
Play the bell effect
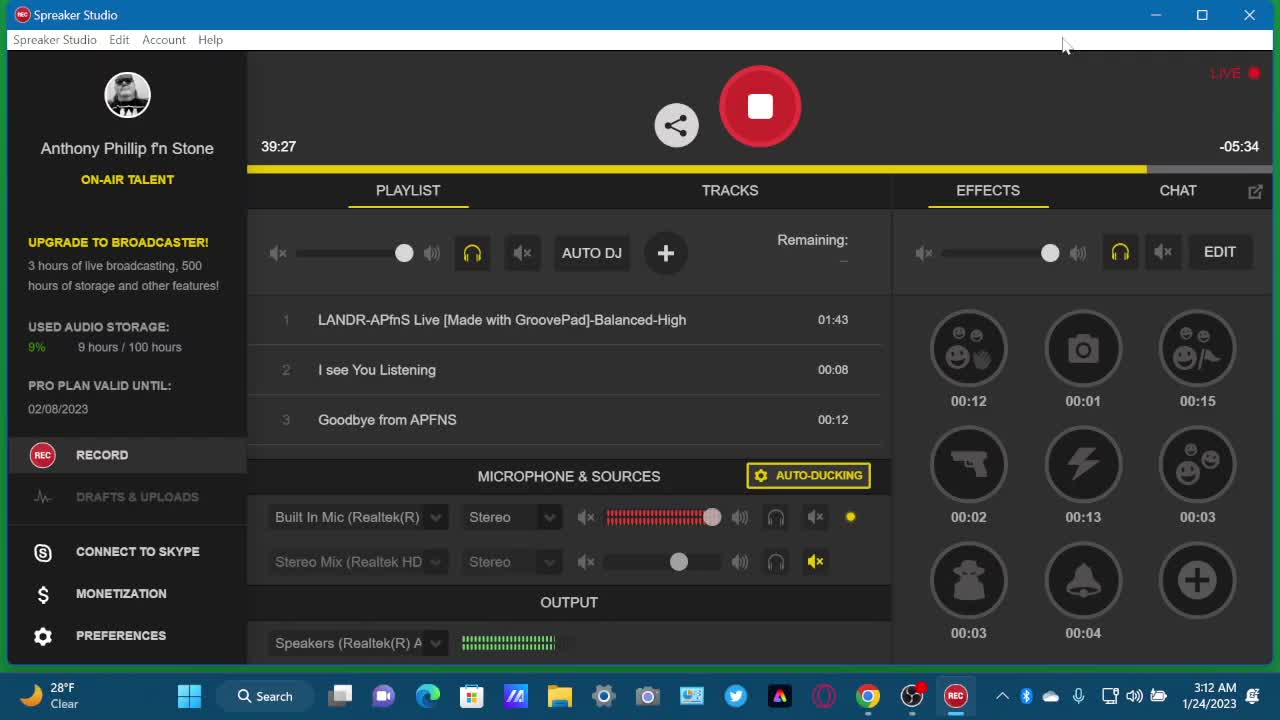pos(1083,580)
